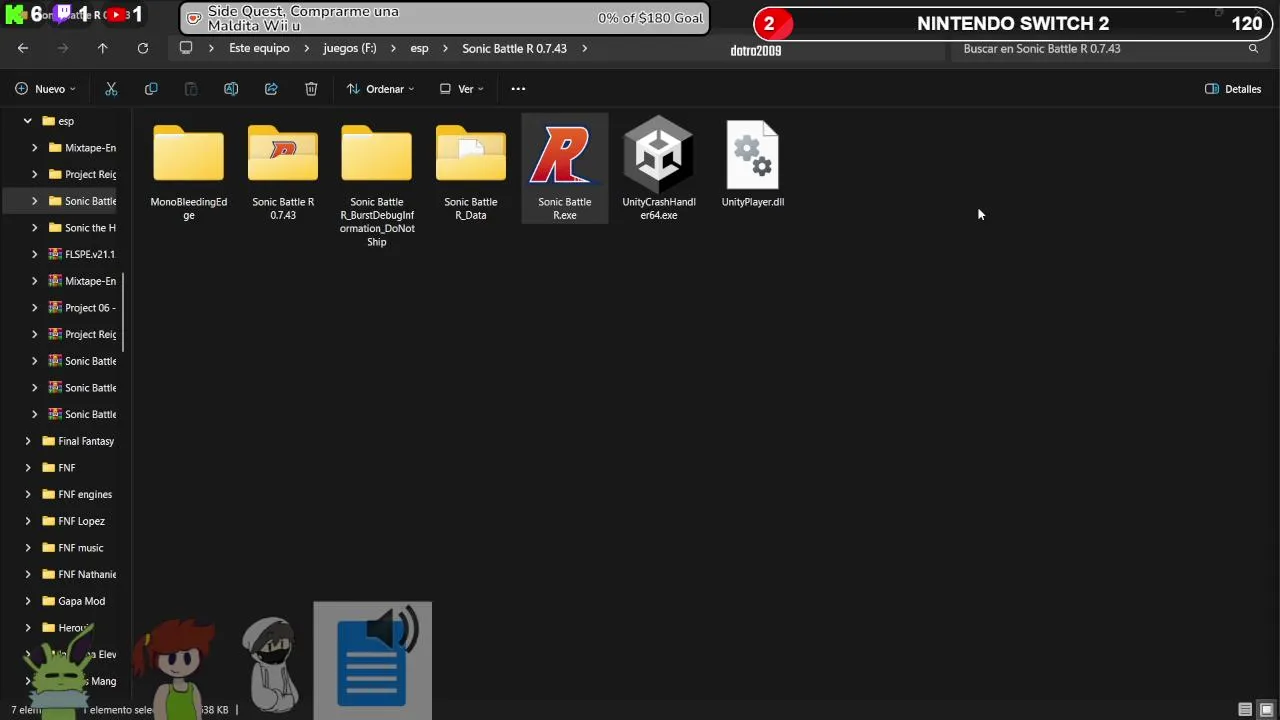Select the Sonic the H folder in sidebar
Screen dimensions: 1280x720
point(82,228)
